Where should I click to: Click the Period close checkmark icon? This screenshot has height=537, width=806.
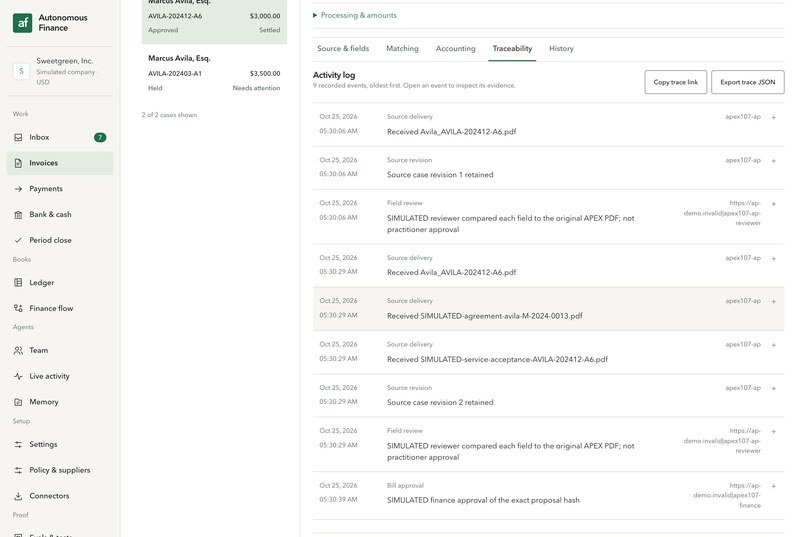[x=18, y=240]
